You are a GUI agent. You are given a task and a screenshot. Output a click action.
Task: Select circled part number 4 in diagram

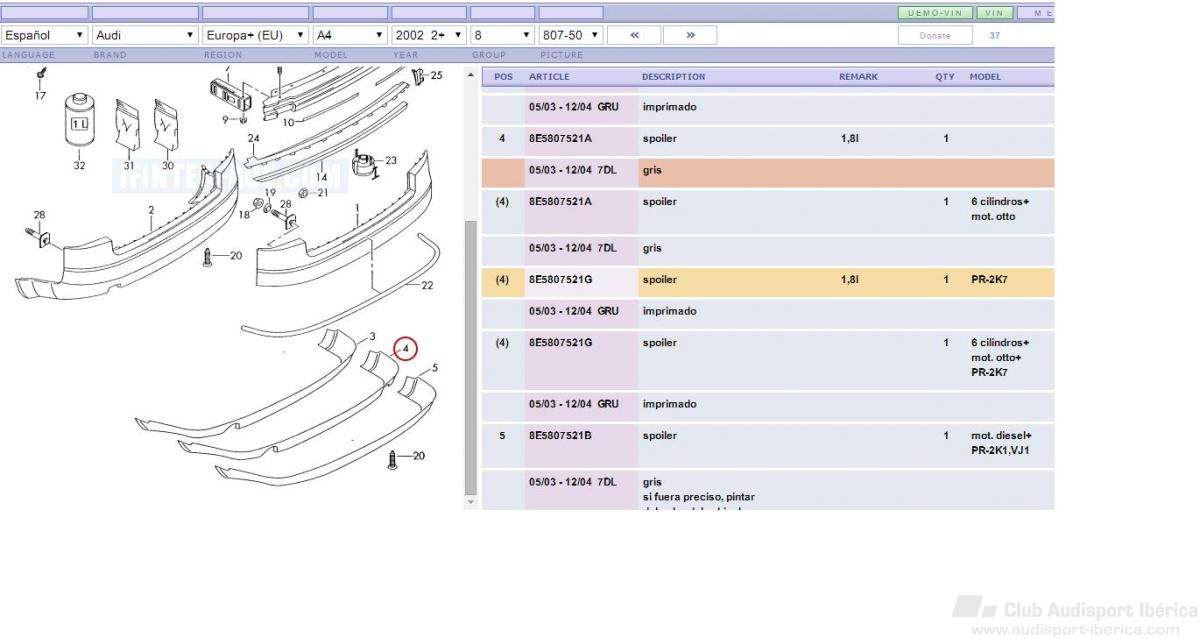coord(405,350)
